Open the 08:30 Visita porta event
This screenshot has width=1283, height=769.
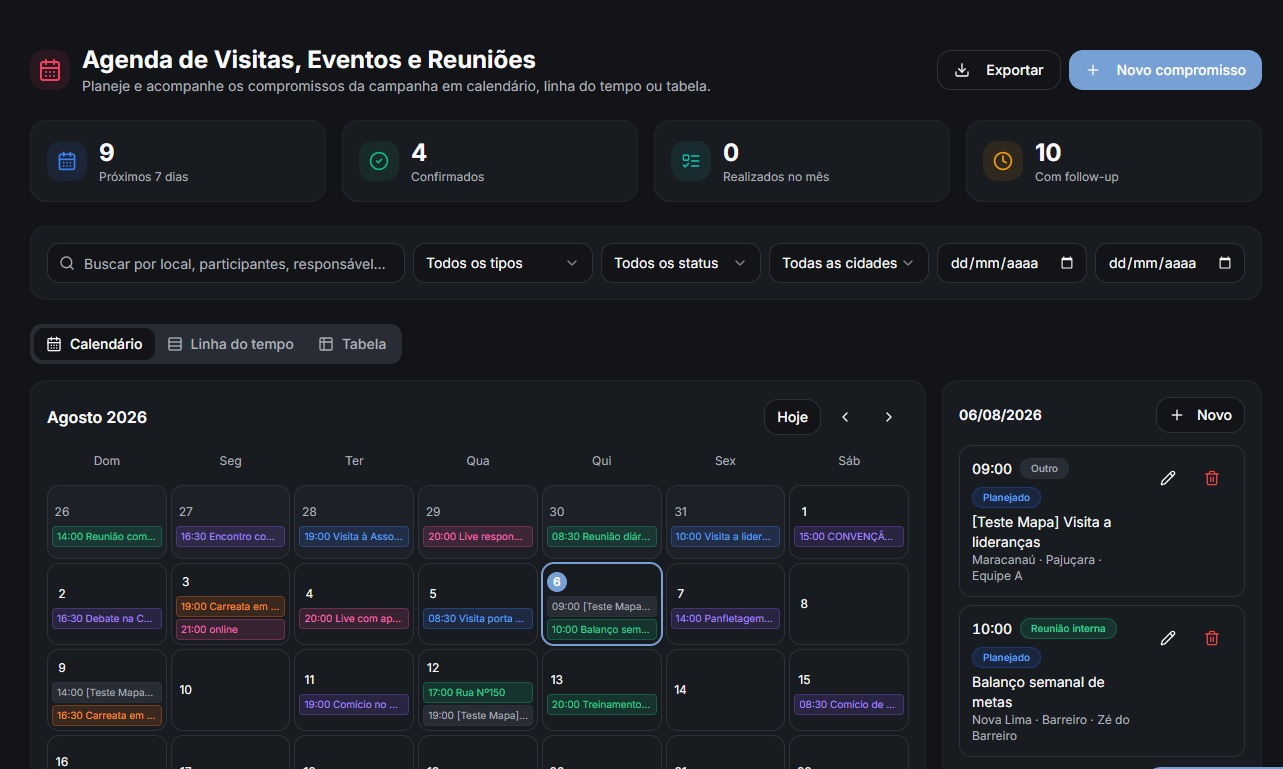(x=478, y=618)
